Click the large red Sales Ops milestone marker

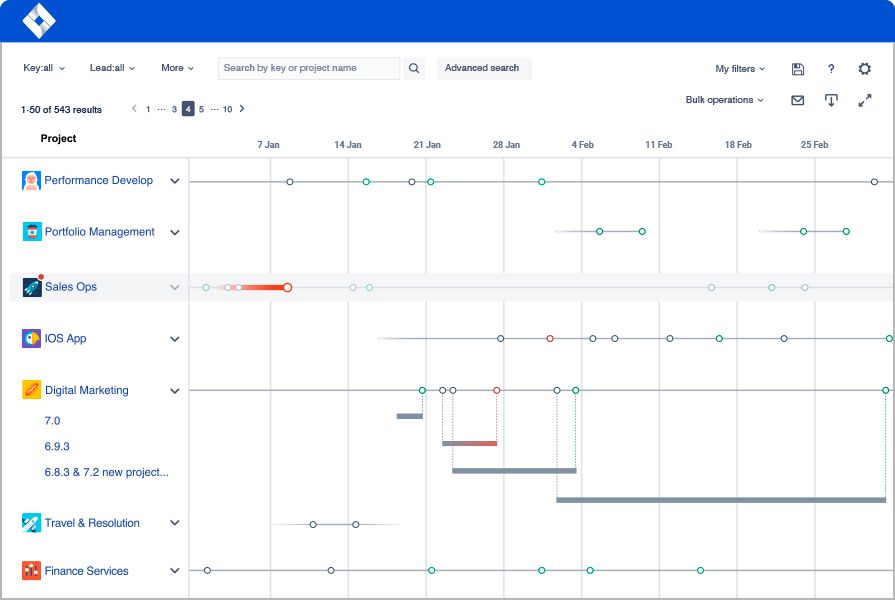pos(288,287)
